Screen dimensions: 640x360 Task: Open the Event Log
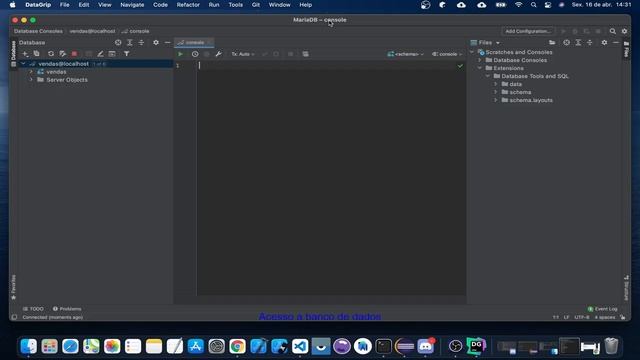[x=602, y=309]
